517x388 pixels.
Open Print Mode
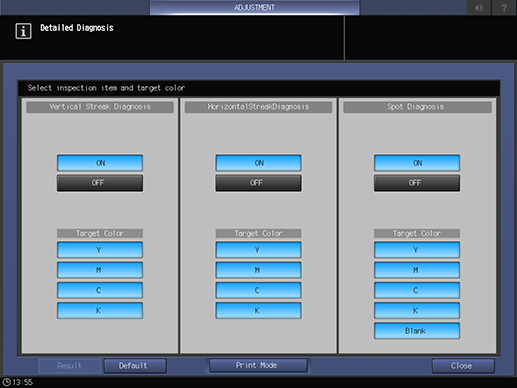click(x=258, y=365)
